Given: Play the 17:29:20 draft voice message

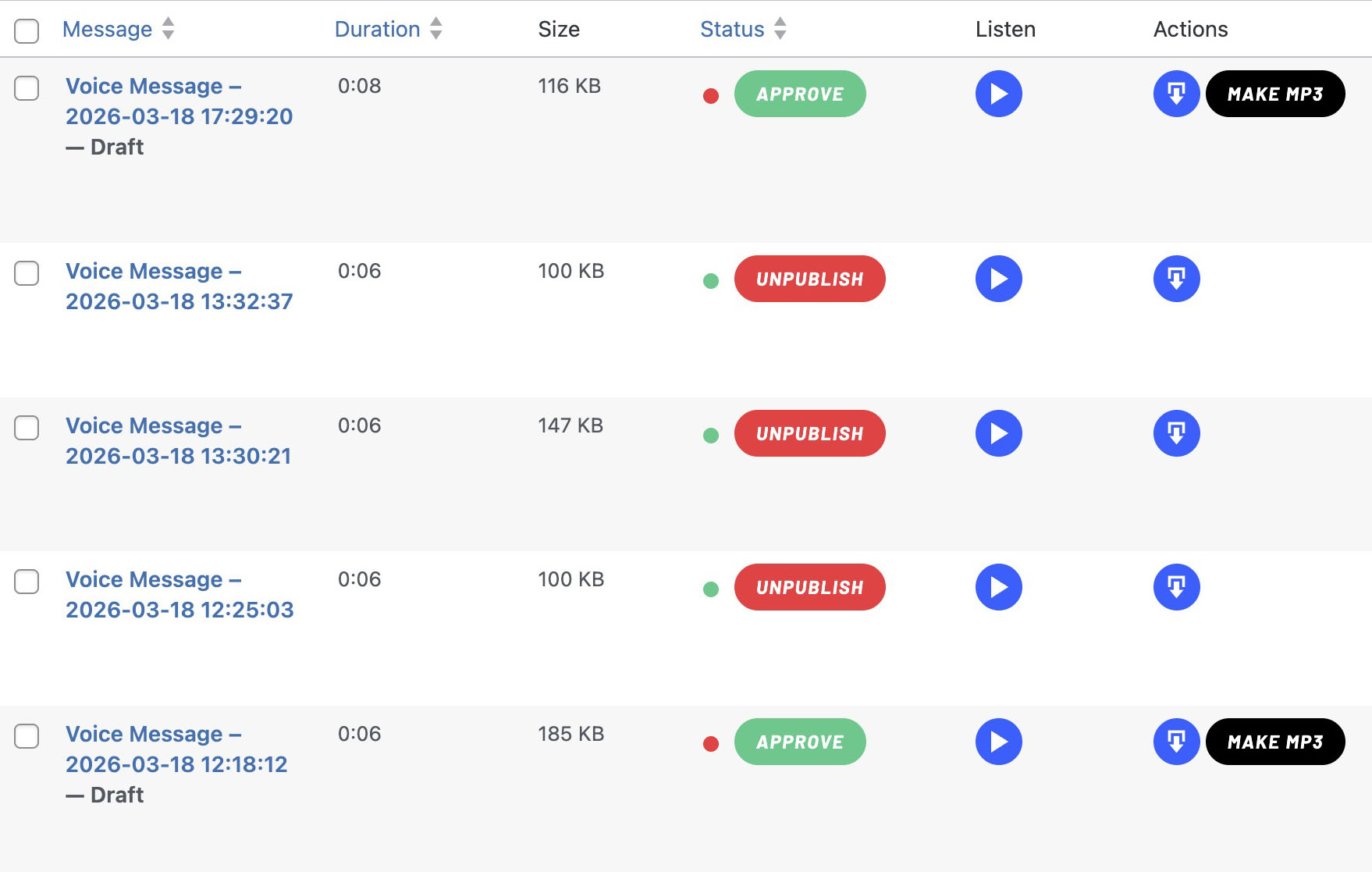Looking at the screenshot, I should point(998,94).
